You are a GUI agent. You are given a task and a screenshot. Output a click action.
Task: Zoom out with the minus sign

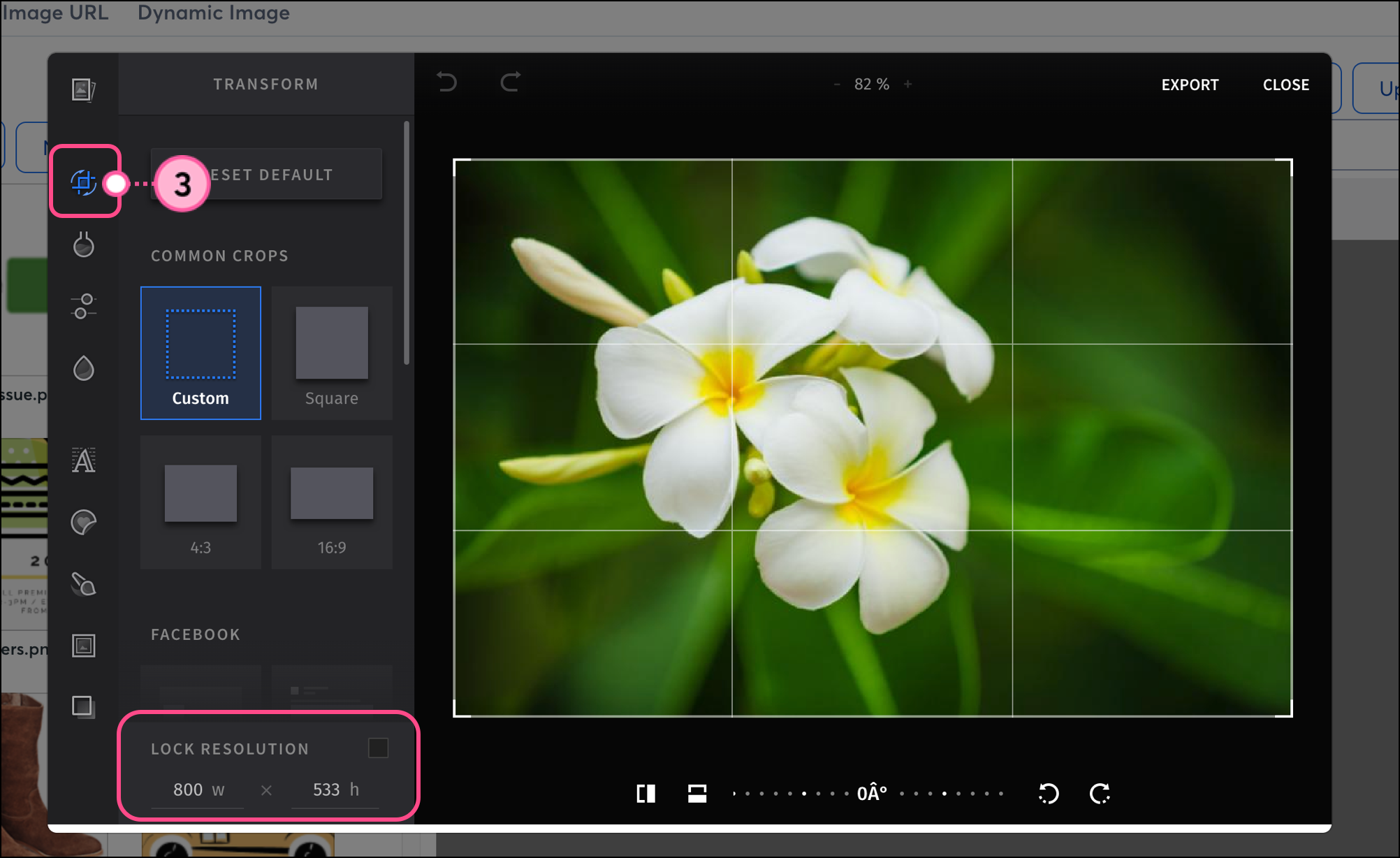[x=837, y=85]
